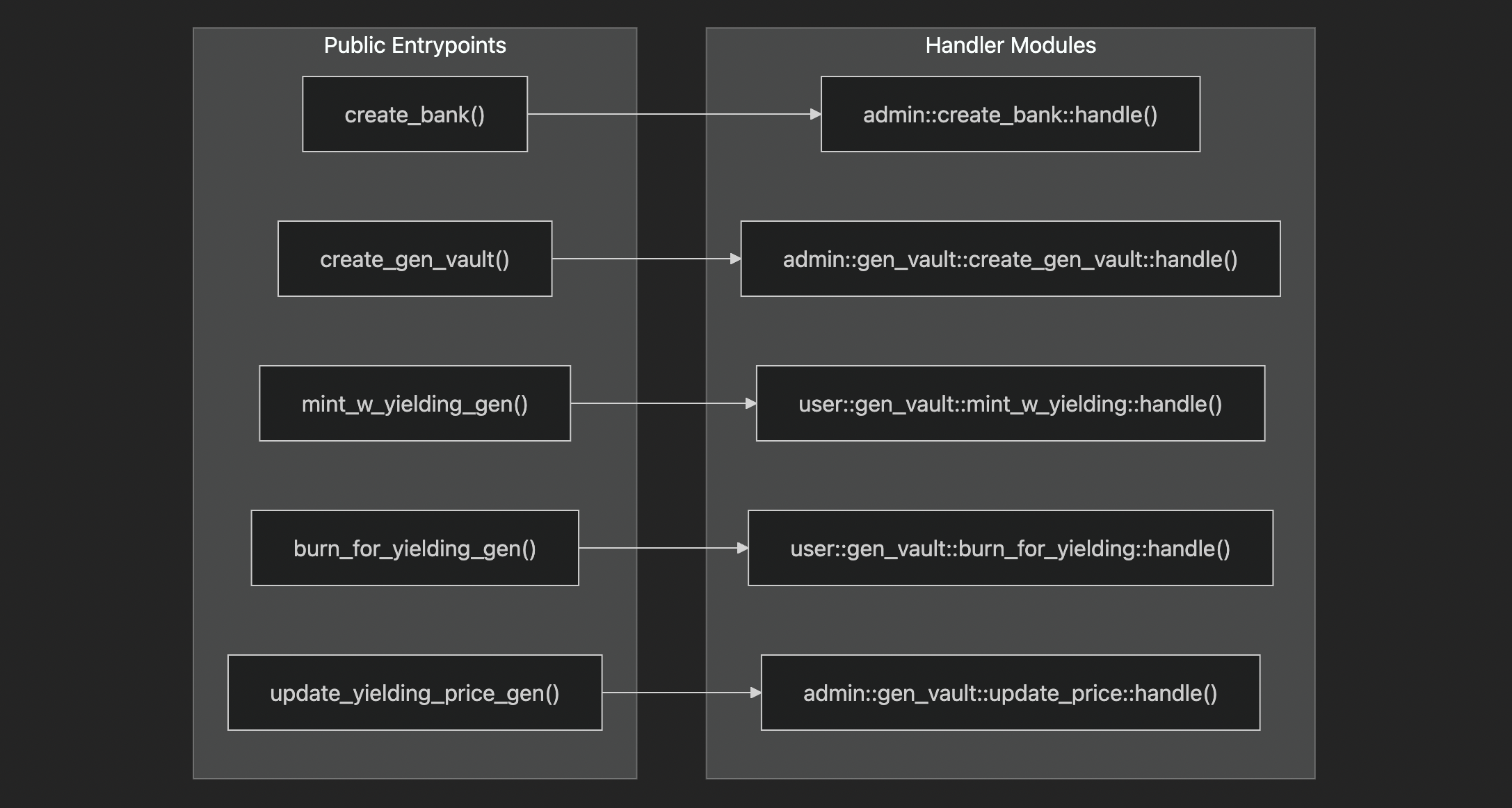Click arrowhead entering mint_w_yielding handler
Image resolution: width=1512 pixels, height=808 pixels.
pyautogui.click(x=750, y=403)
